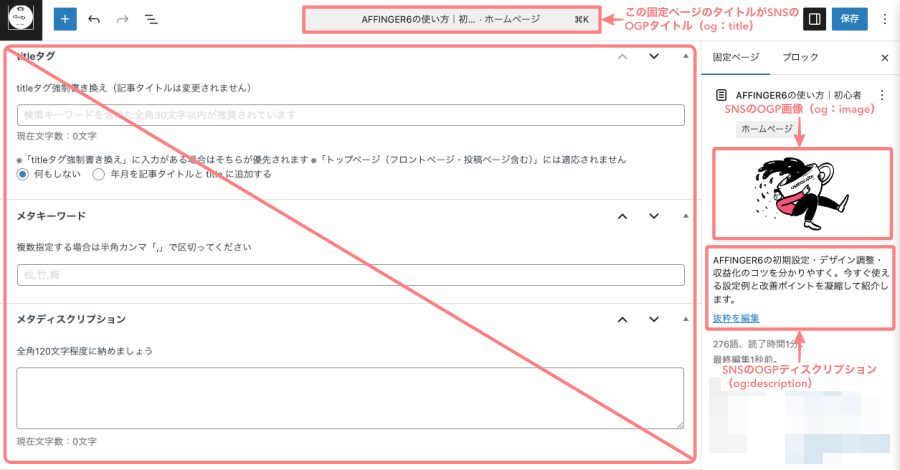Click the redo arrow icon
The image size is (900, 470).
coord(122,19)
